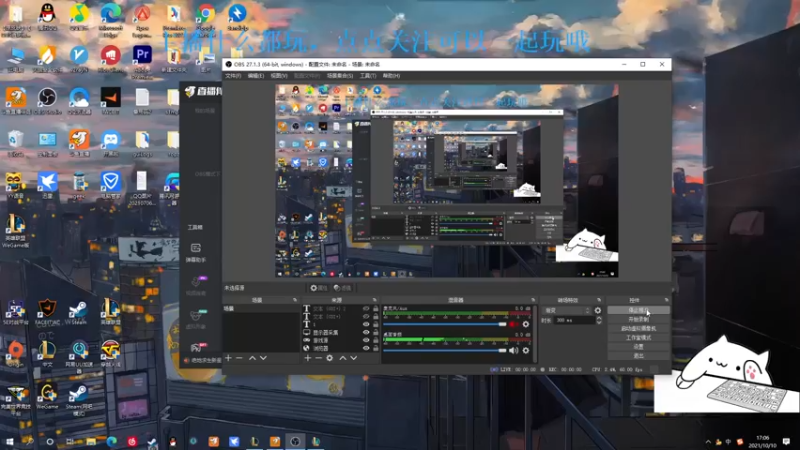Toggle visibility of 文本 (GDI+) 2 source

366,309
